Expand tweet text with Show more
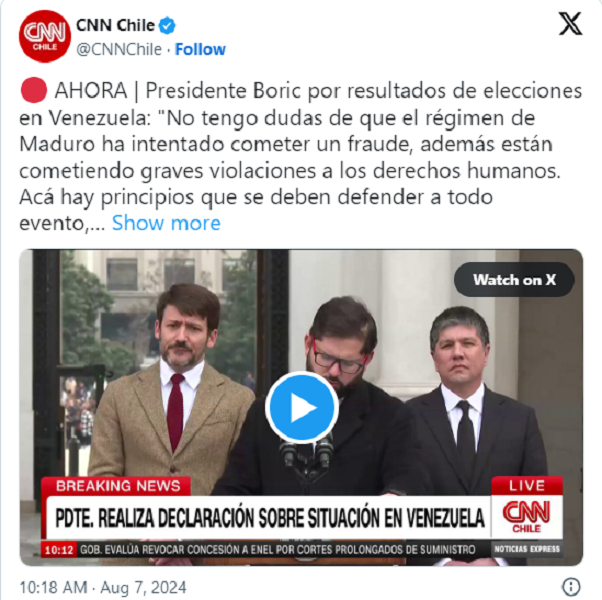The height and width of the screenshot is (600, 602). click(166, 223)
